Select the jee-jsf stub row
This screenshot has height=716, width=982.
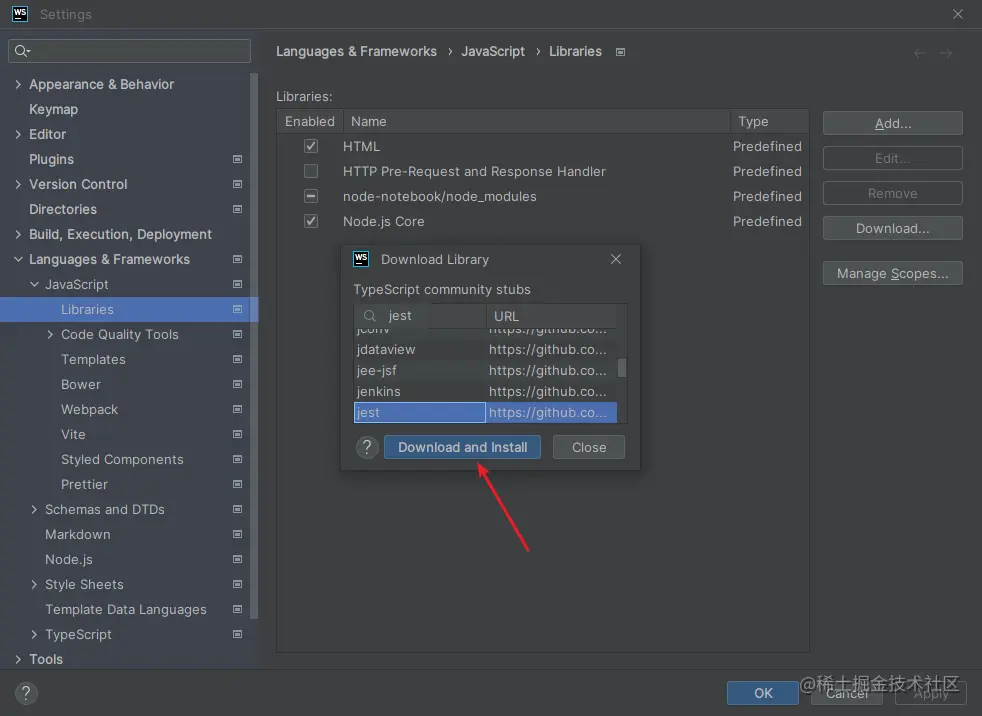[x=485, y=370]
